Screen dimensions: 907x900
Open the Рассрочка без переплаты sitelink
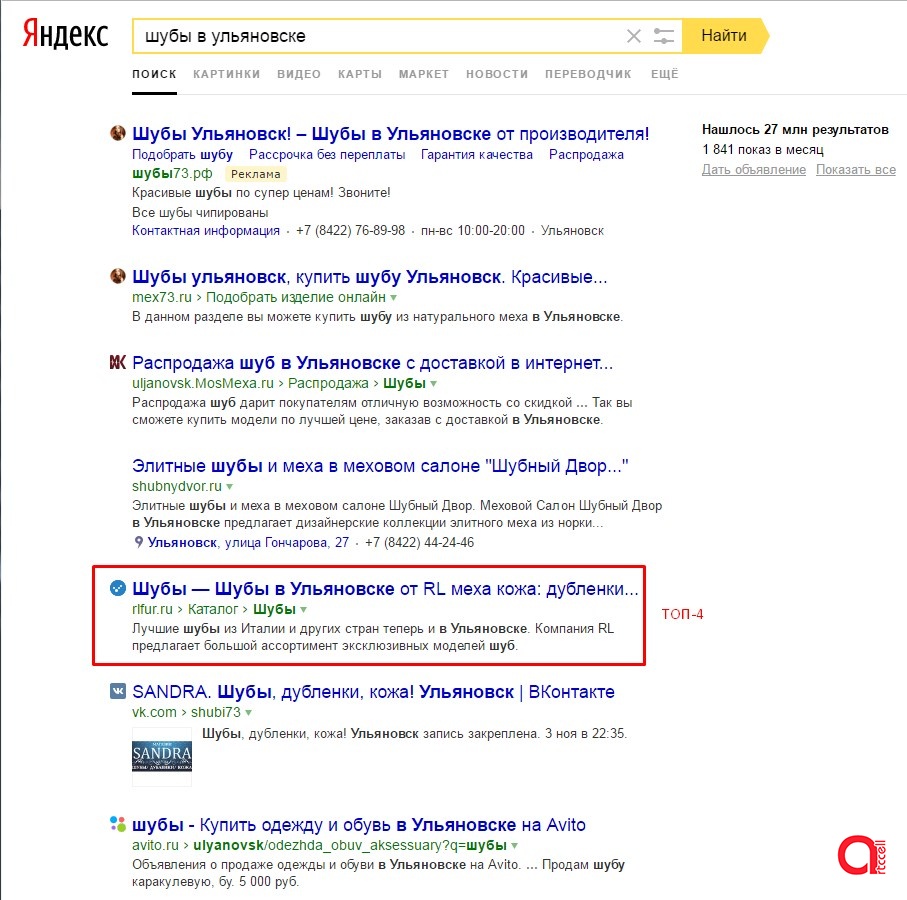click(x=327, y=154)
